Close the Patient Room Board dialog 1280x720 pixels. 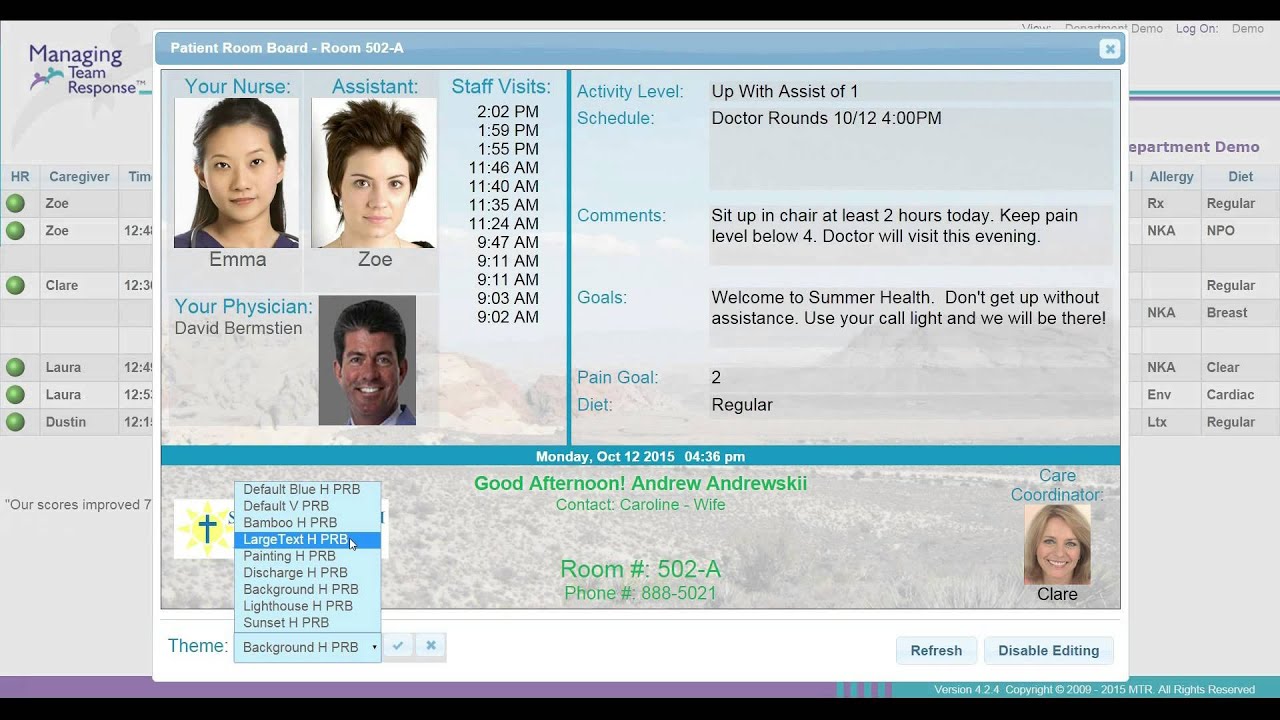(1109, 48)
